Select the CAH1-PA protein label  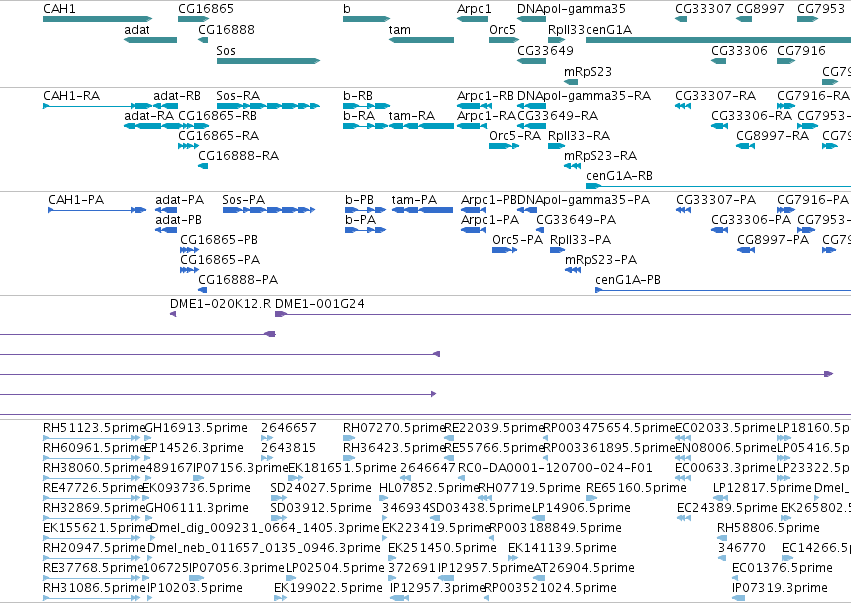pyautogui.click(x=76, y=200)
